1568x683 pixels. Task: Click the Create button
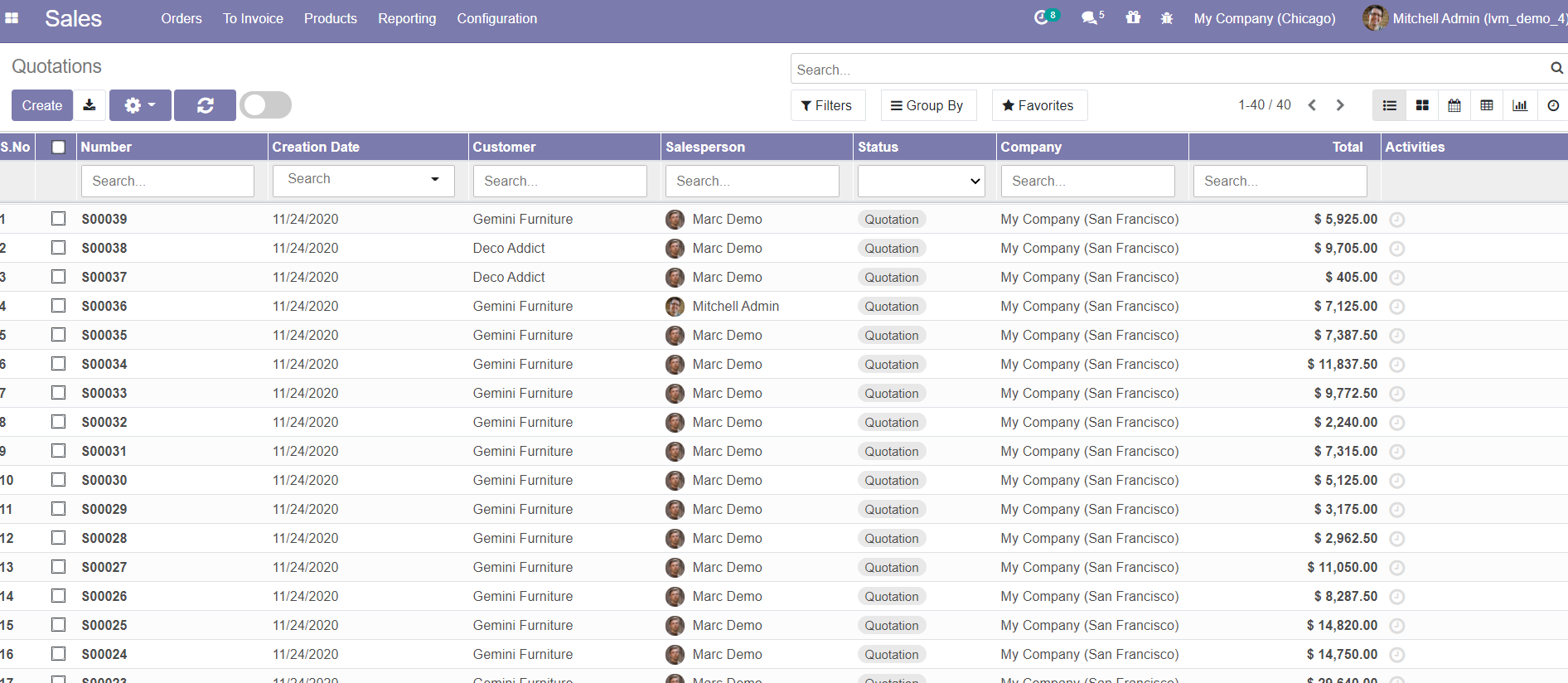click(42, 105)
